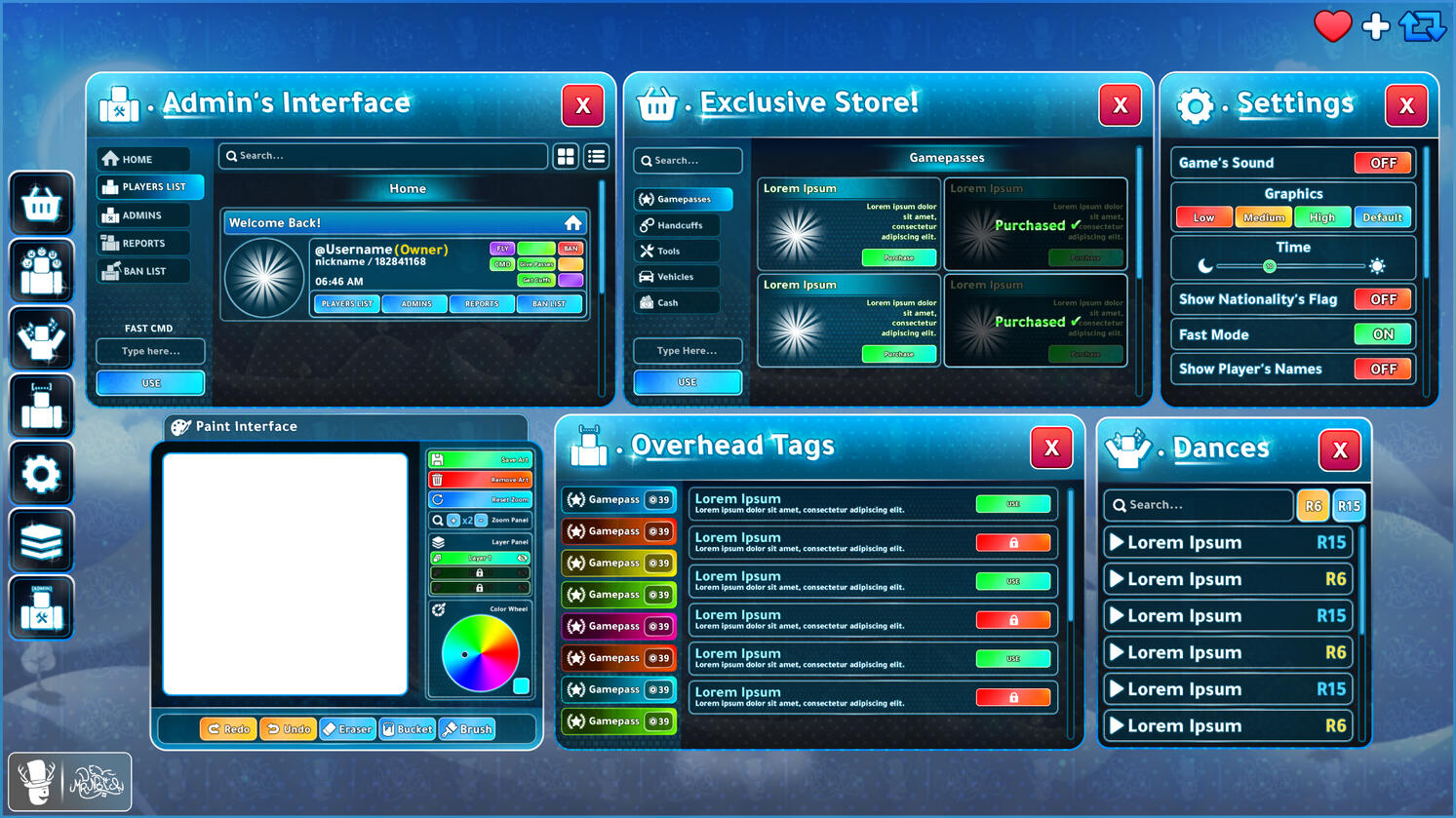Viewport: 1456px width, 818px height.
Task: Open PLAYERS LIST in Admin's sidebar menu
Action: [150, 187]
